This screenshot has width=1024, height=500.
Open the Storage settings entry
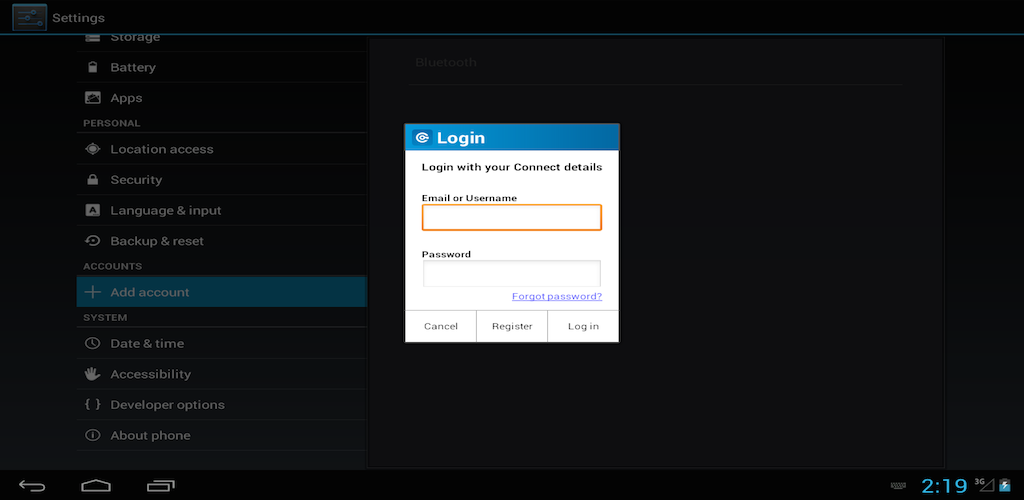(x=221, y=40)
